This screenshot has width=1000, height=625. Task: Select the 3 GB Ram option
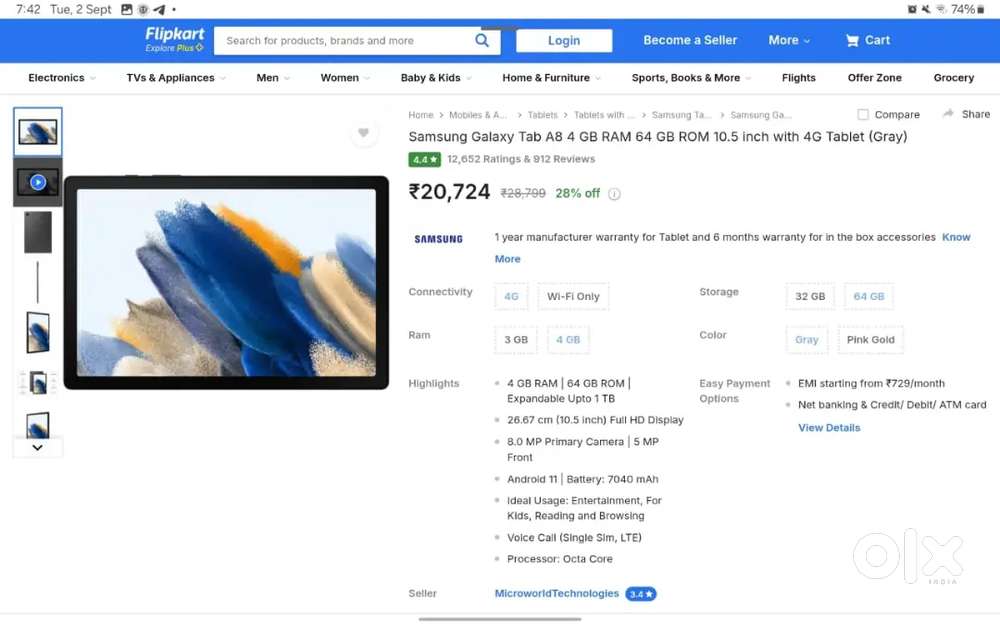tap(515, 340)
